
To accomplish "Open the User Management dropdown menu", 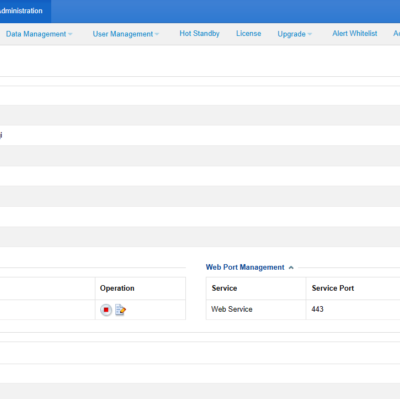I will click(126, 34).
